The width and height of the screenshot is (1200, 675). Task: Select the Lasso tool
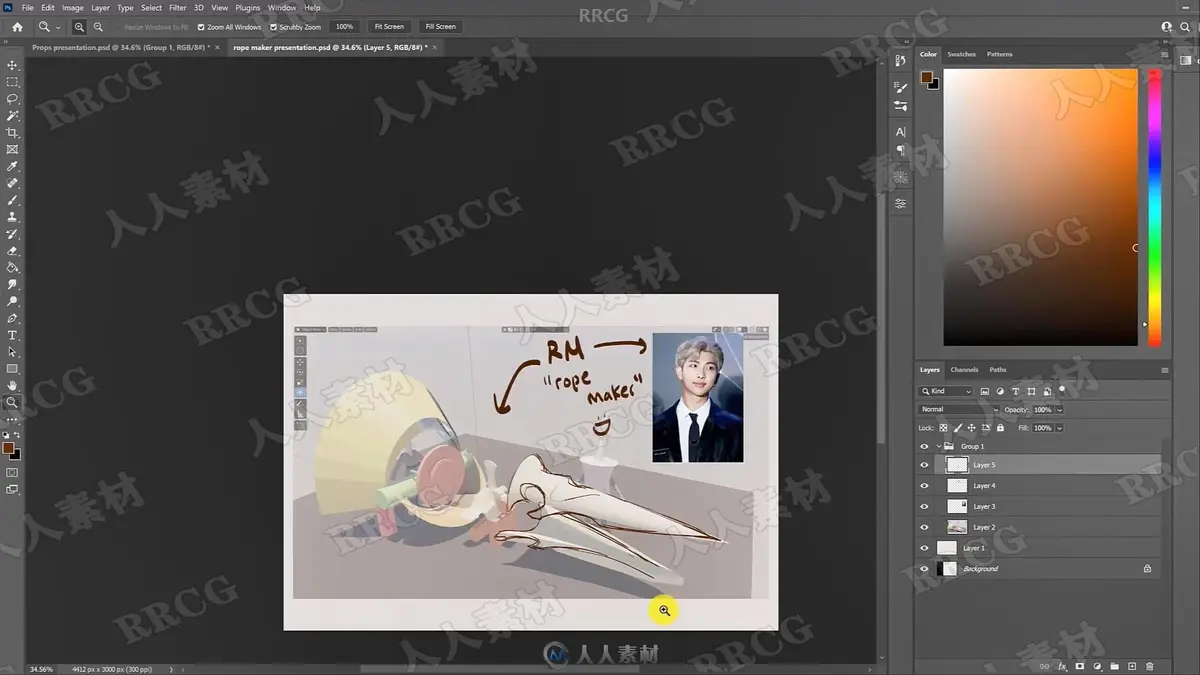click(13, 99)
